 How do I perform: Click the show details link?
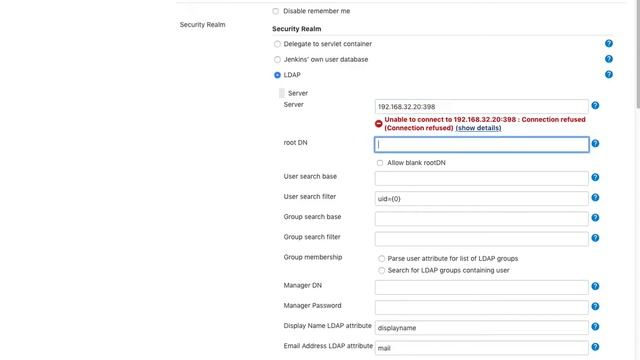478,128
